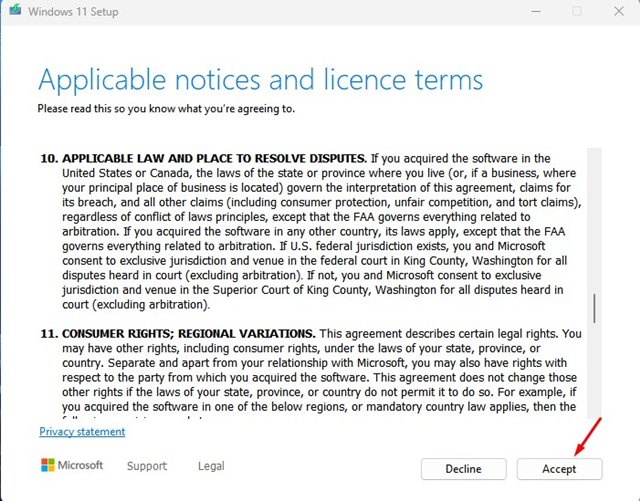This screenshot has height=501, width=640.
Task: Open the Support link in footer
Action: coord(147,466)
